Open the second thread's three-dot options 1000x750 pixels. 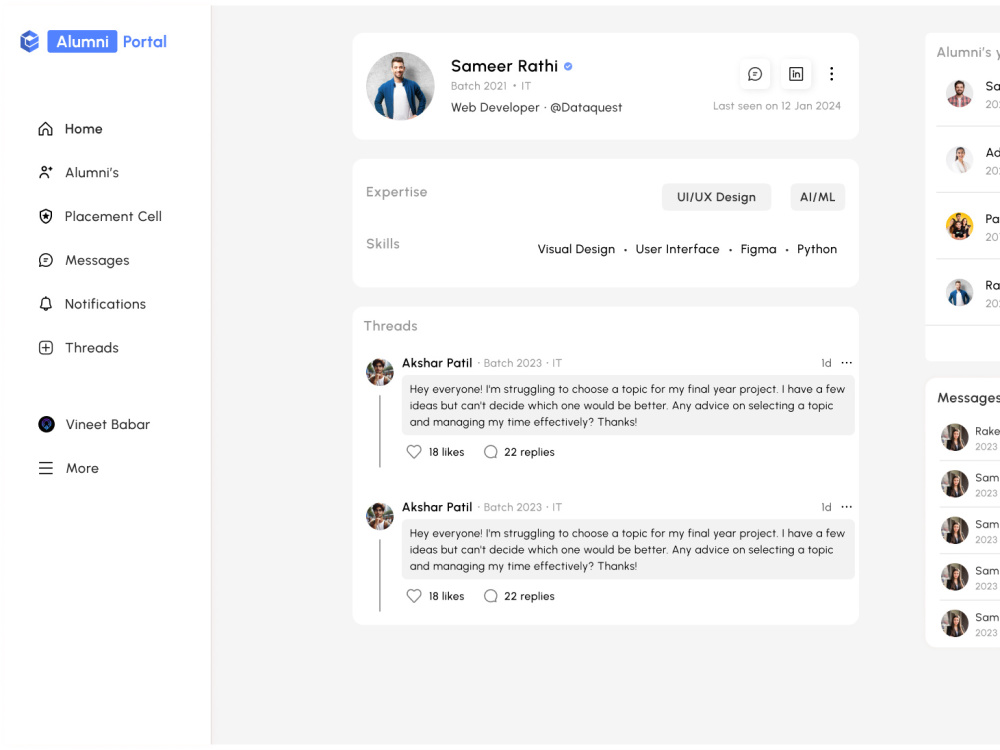click(846, 507)
